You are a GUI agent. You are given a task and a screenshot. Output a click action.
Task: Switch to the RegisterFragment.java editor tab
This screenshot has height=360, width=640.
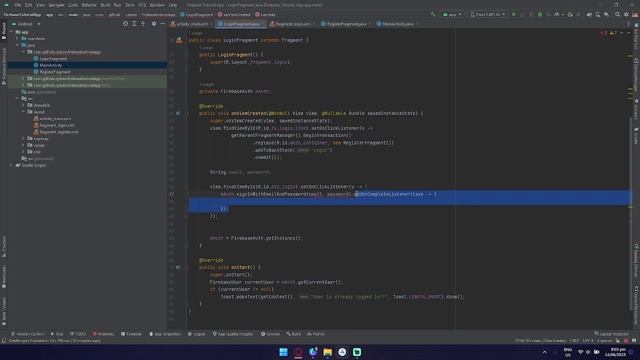click(346, 24)
